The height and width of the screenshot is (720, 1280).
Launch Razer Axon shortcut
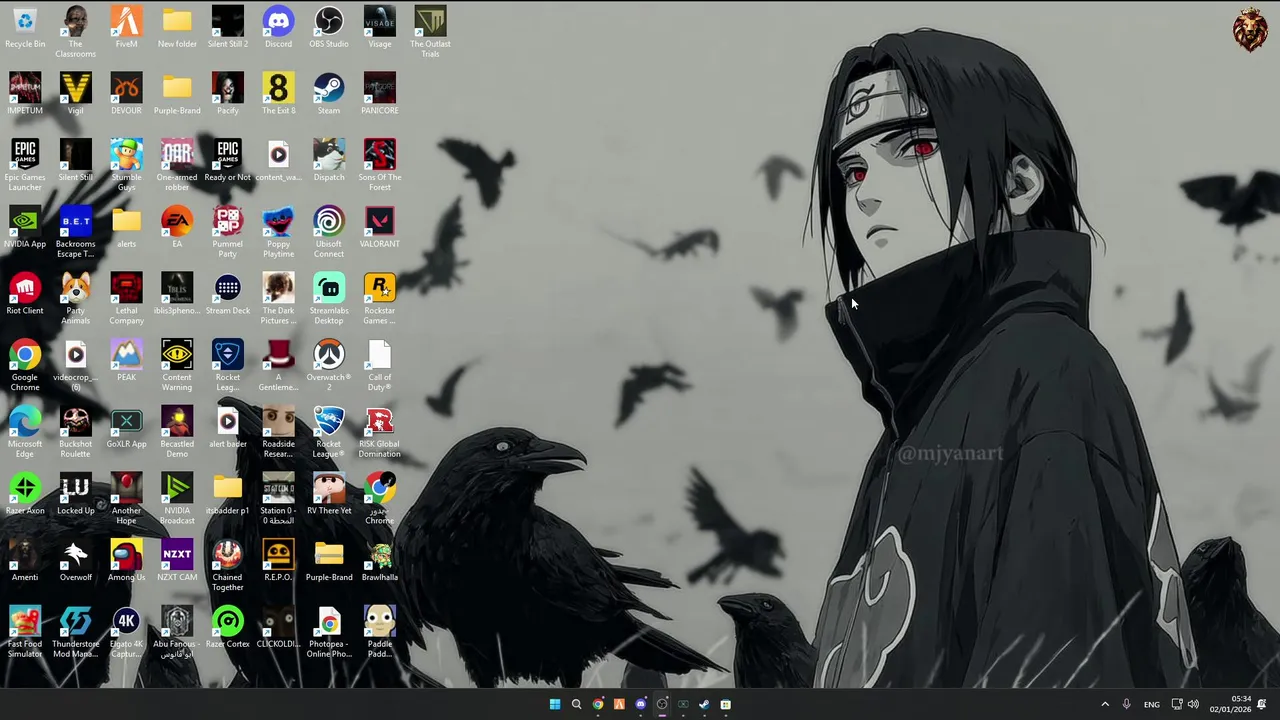pyautogui.click(x=25, y=495)
